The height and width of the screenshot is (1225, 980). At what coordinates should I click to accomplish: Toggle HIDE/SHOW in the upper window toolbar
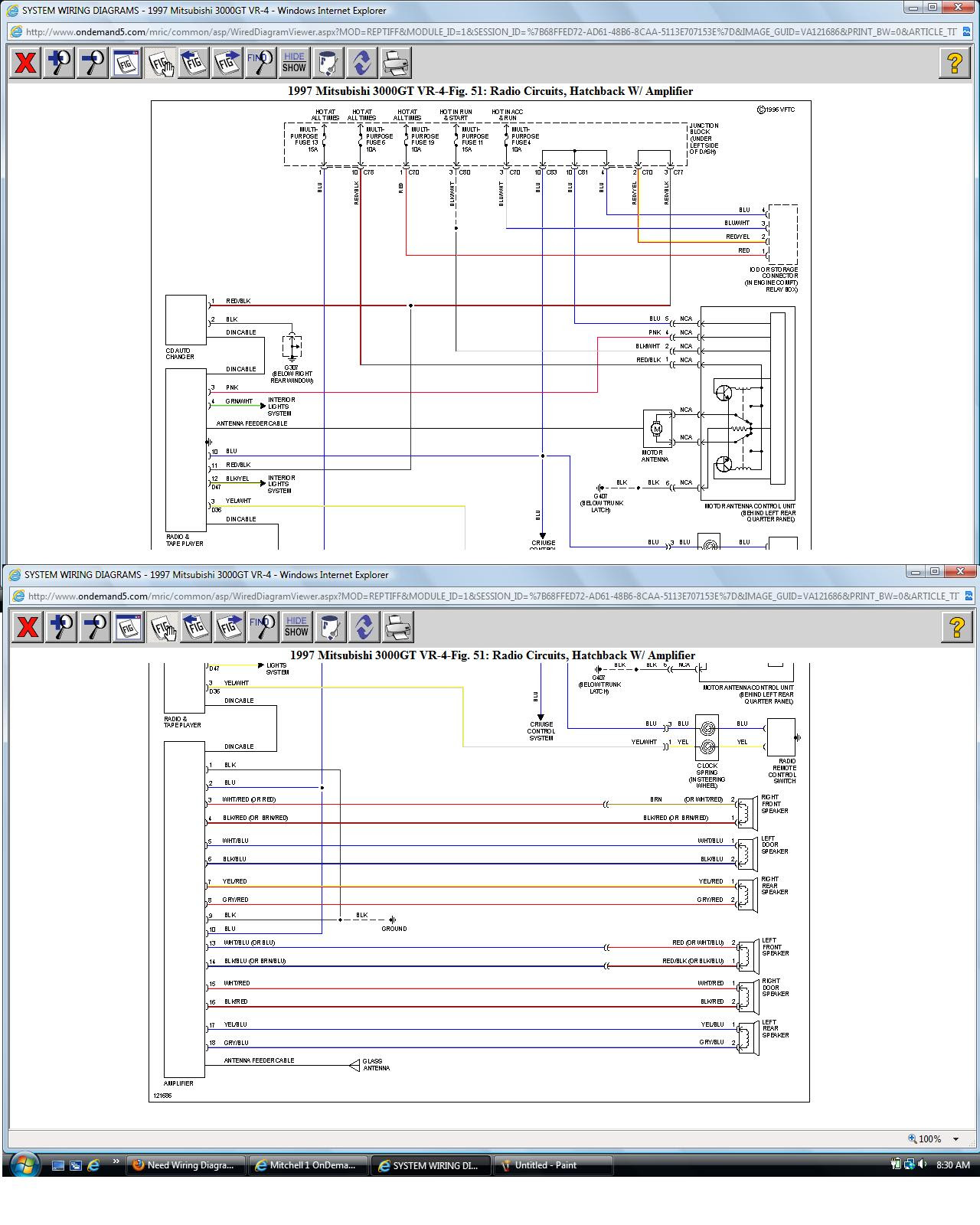point(294,63)
